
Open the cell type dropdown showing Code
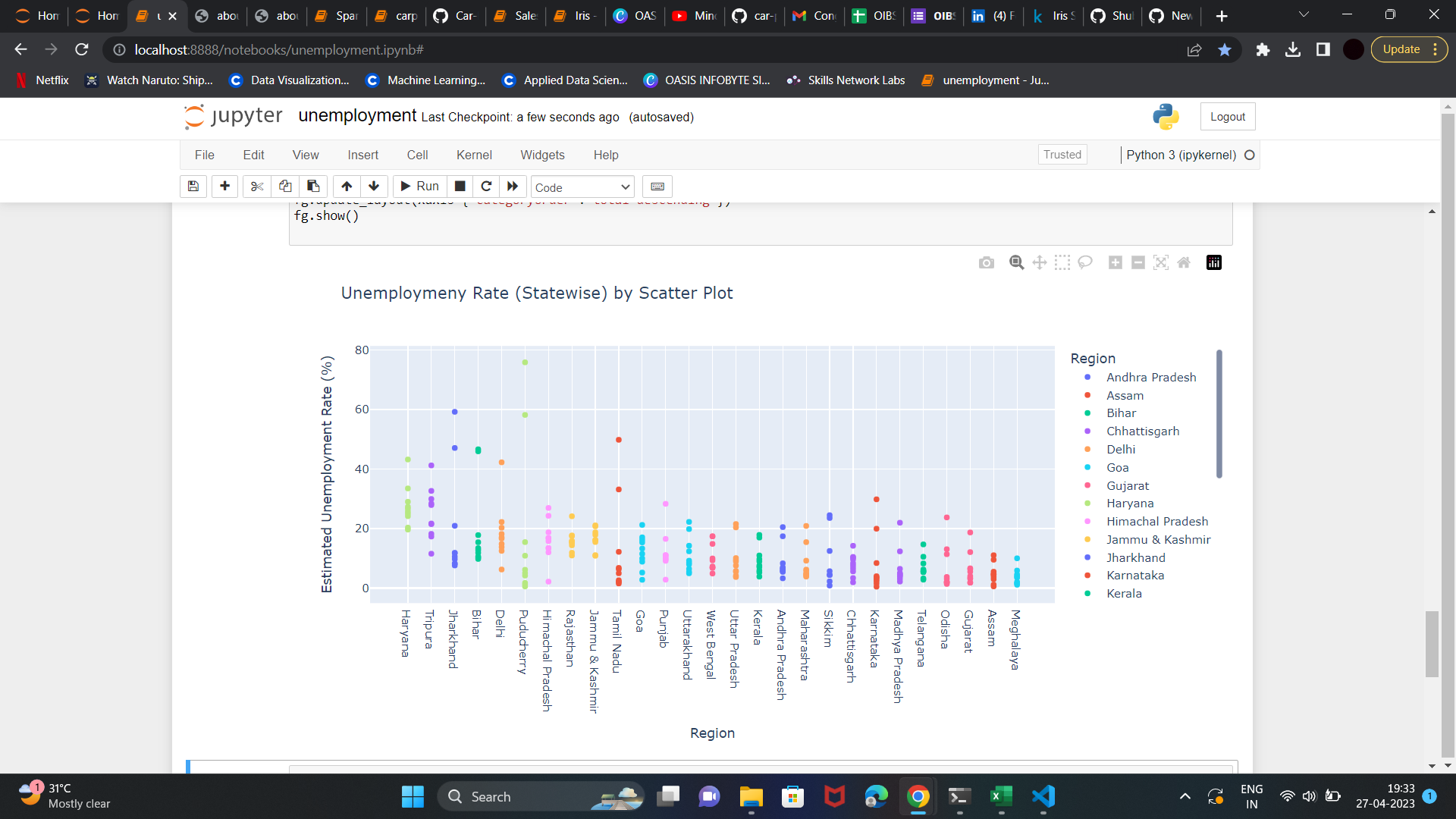tap(582, 187)
